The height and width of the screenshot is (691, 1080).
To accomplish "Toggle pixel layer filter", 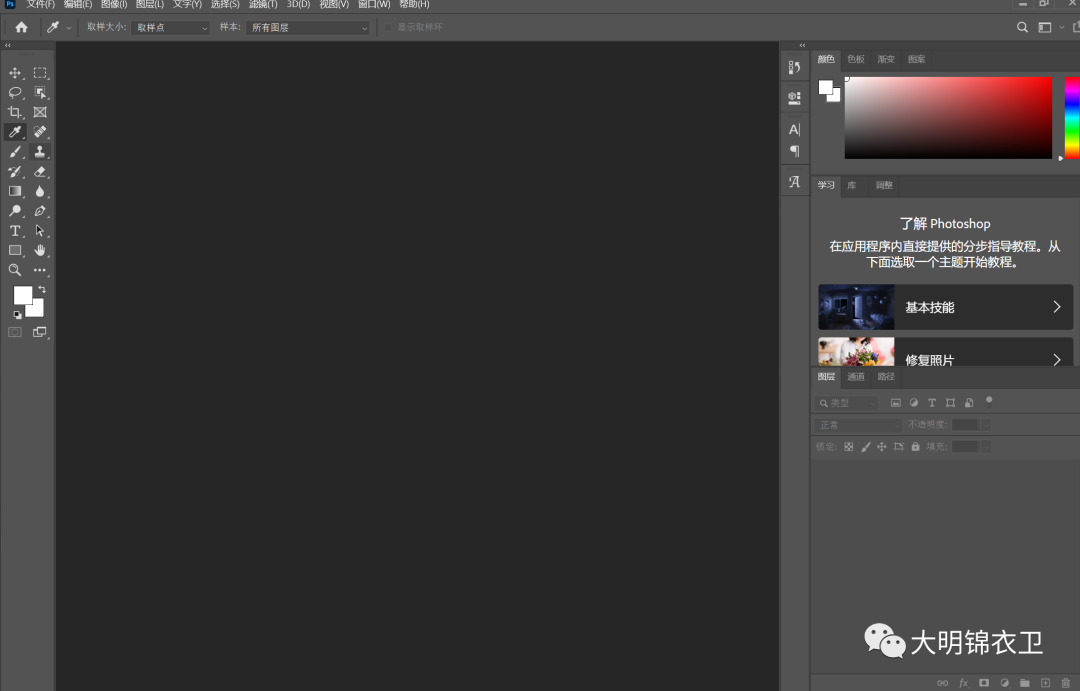I will pyautogui.click(x=895, y=403).
